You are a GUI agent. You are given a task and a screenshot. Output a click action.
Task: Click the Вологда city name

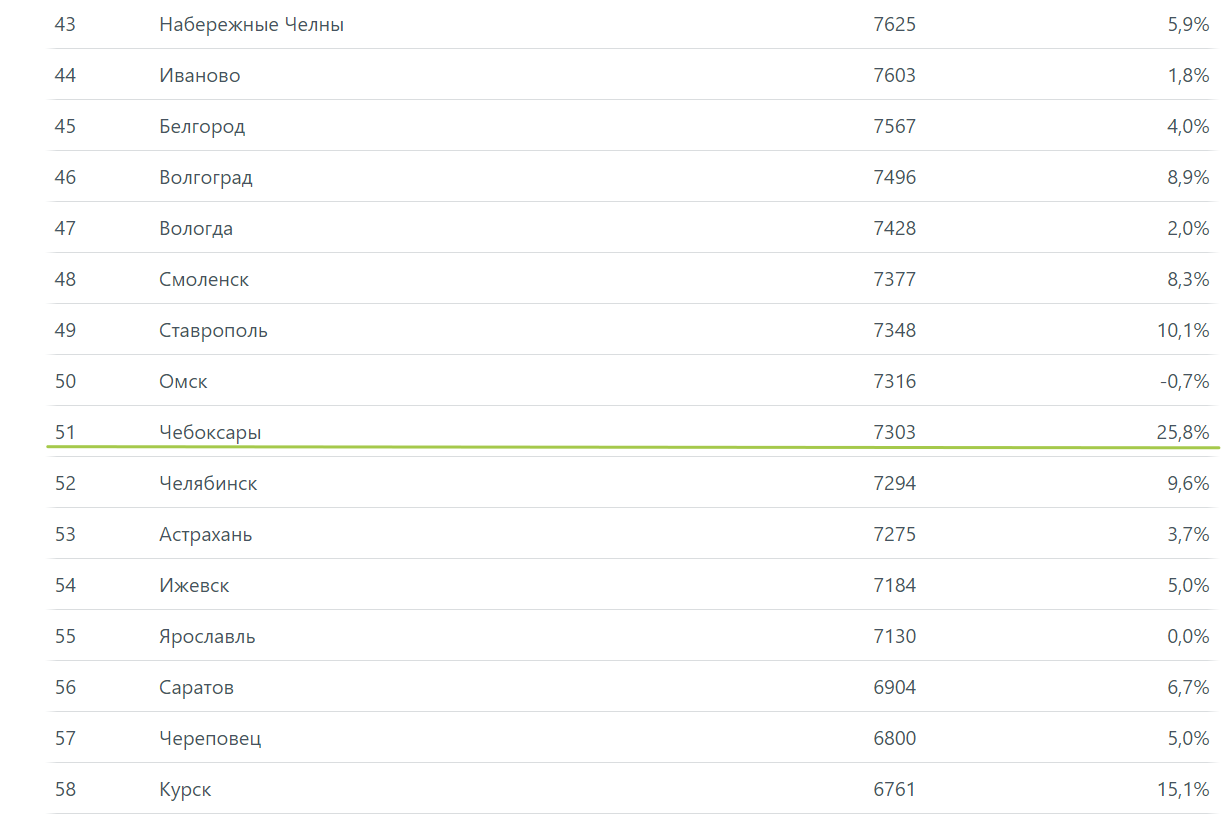tap(196, 229)
